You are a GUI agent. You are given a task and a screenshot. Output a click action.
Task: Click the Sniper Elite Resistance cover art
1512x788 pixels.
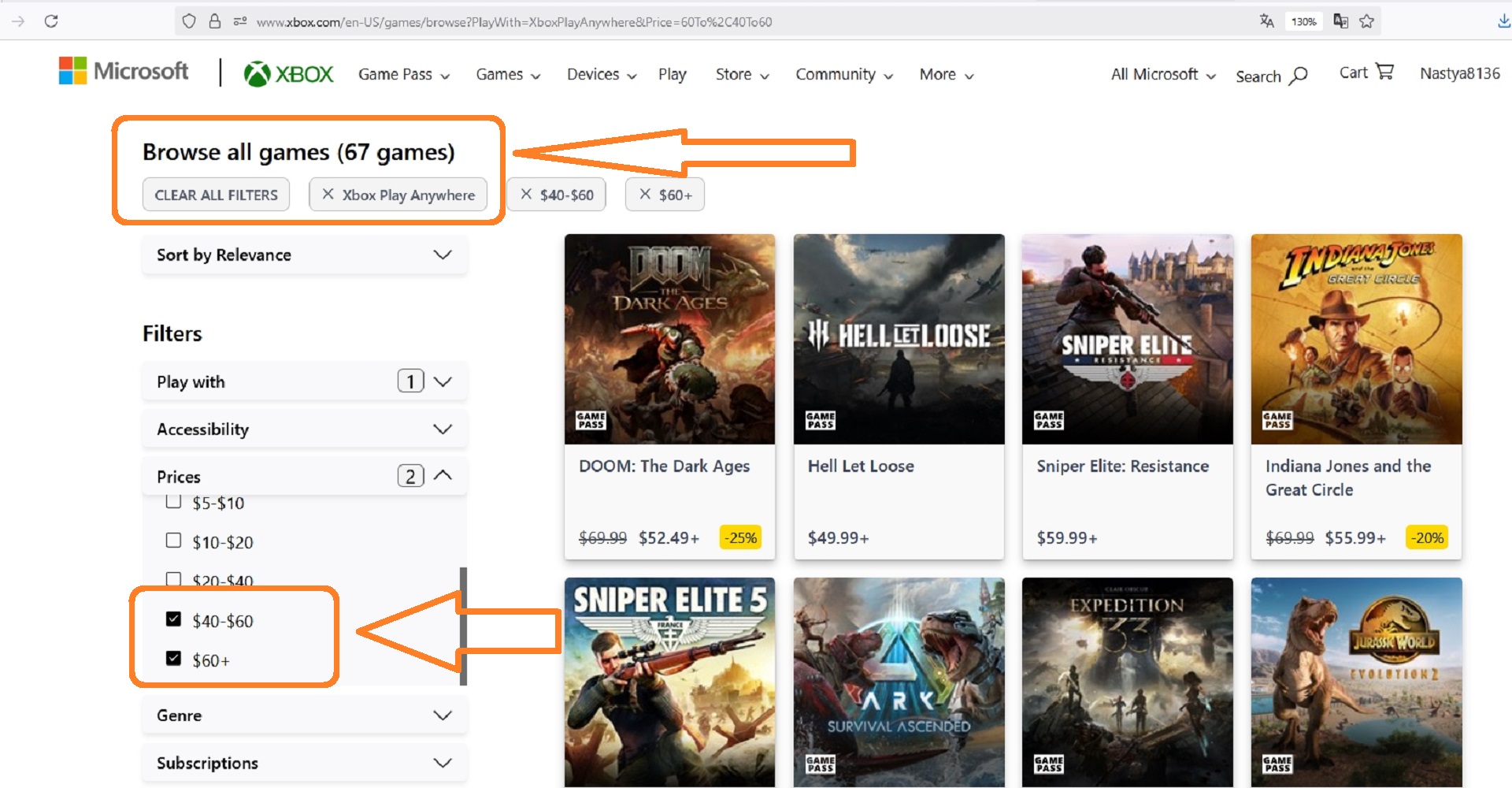tap(1128, 339)
